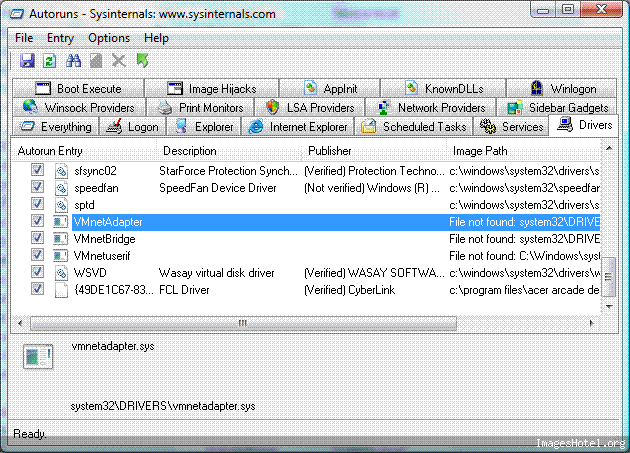Screen dimensions: 630x453
Task: Click the speedfan driver entry icon
Action: 61,188
